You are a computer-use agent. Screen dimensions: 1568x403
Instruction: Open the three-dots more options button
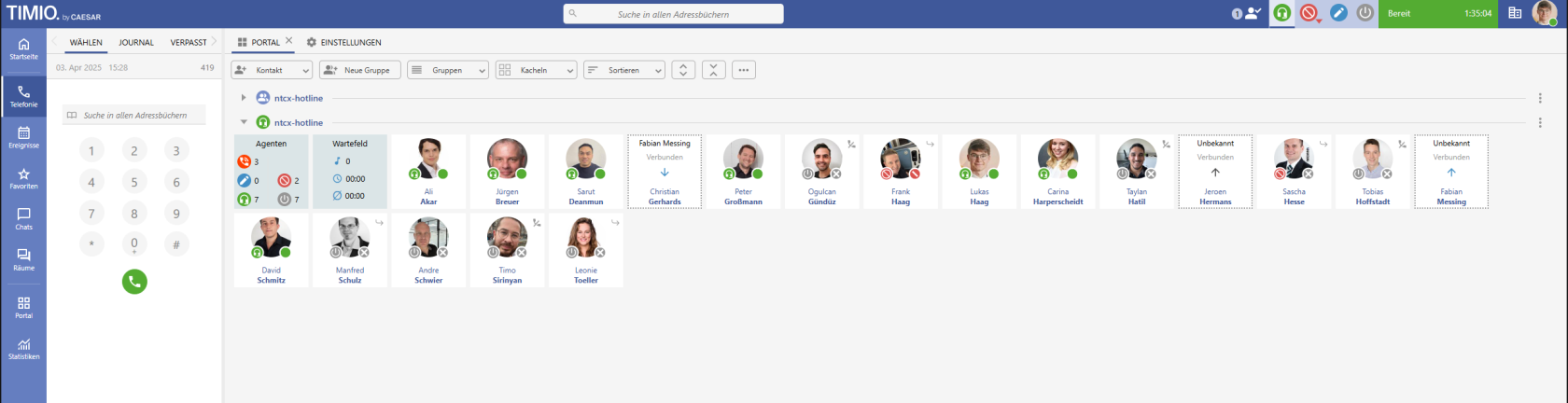(743, 70)
